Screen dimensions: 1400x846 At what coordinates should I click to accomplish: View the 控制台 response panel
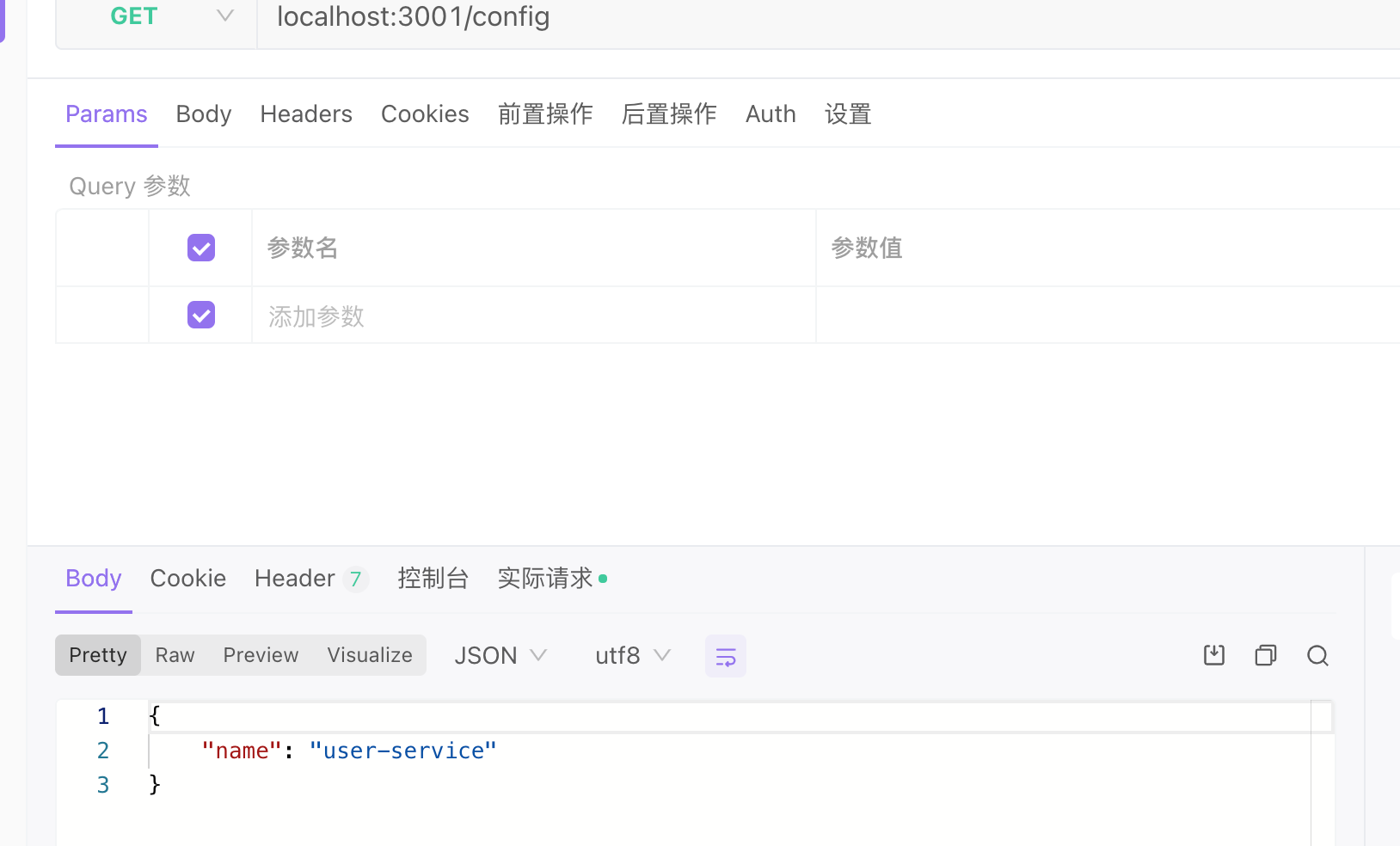(433, 578)
